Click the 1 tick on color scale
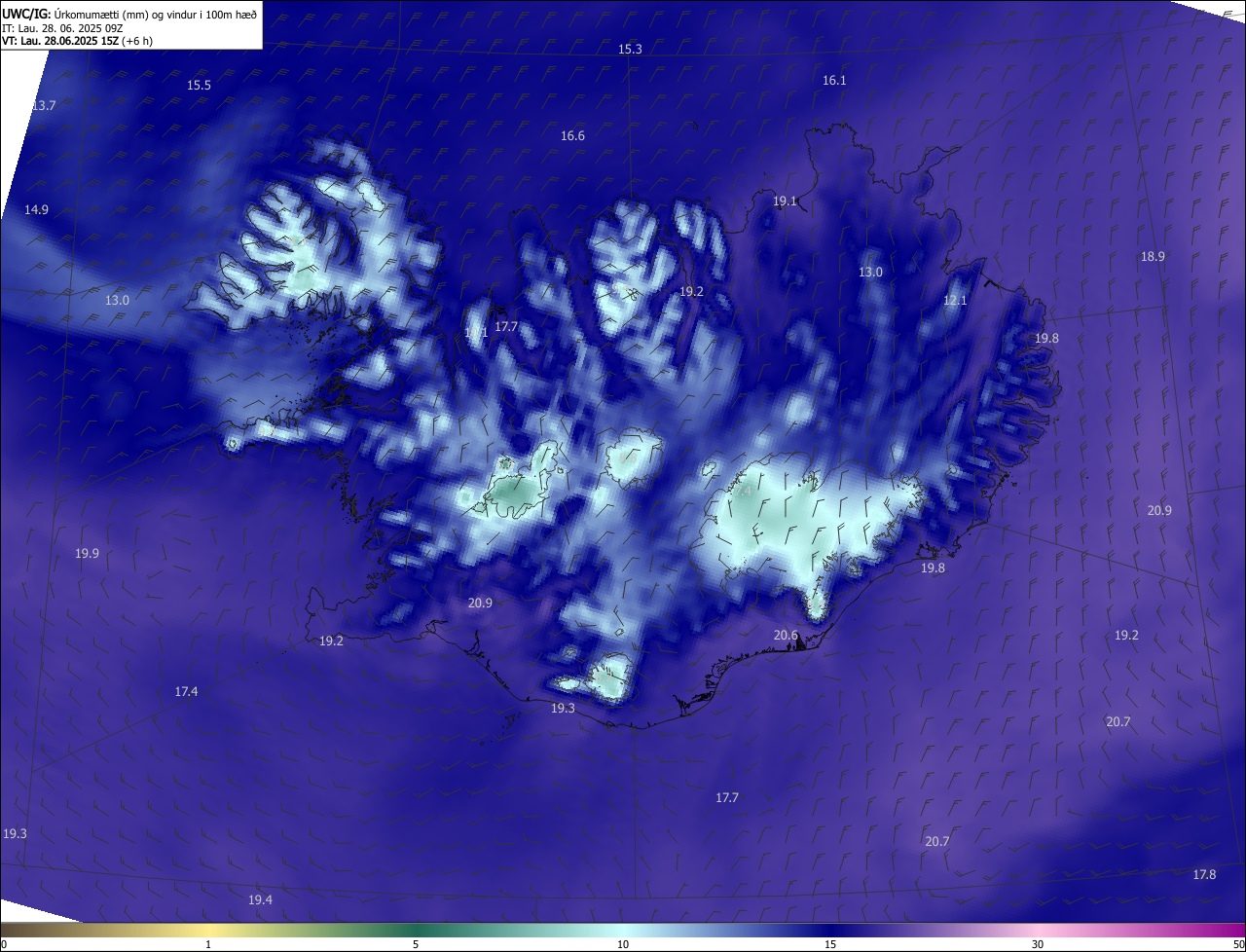The image size is (1246, 952). pos(208,945)
